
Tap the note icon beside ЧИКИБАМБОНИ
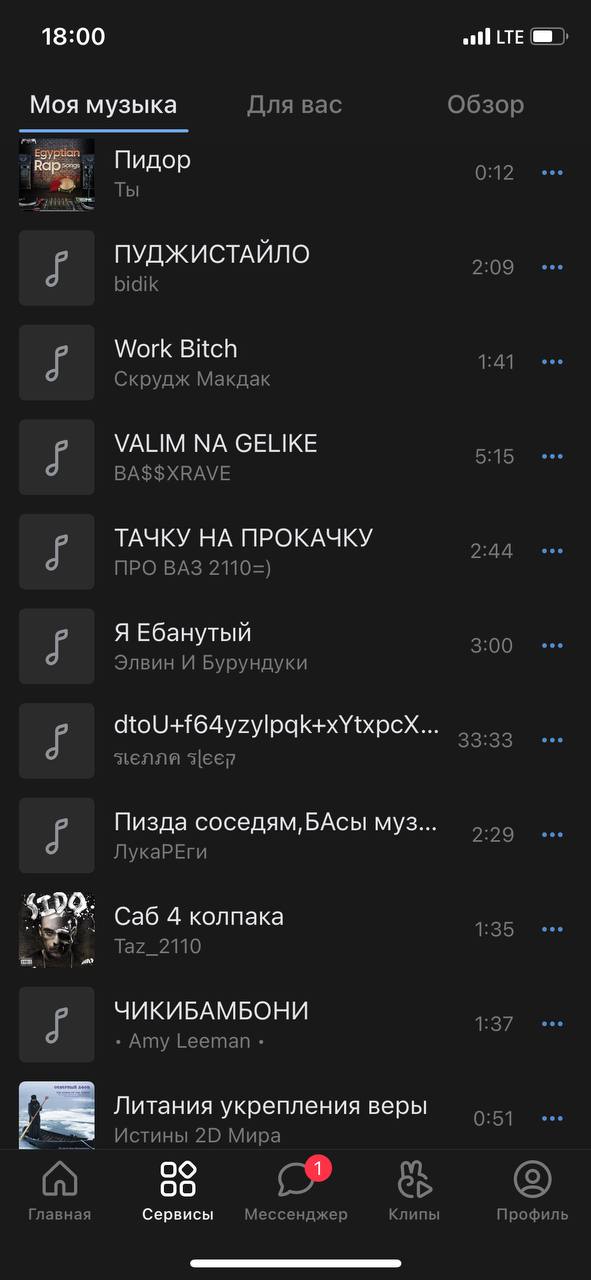coord(57,1024)
